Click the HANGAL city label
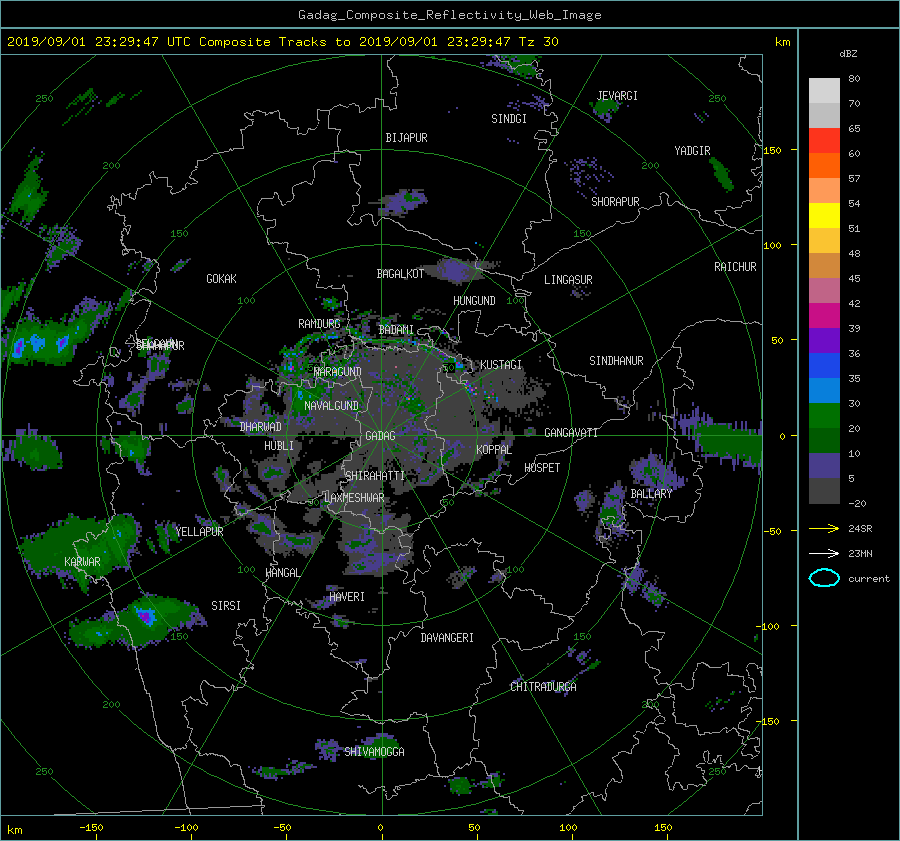The width and height of the screenshot is (900, 841). (x=282, y=573)
